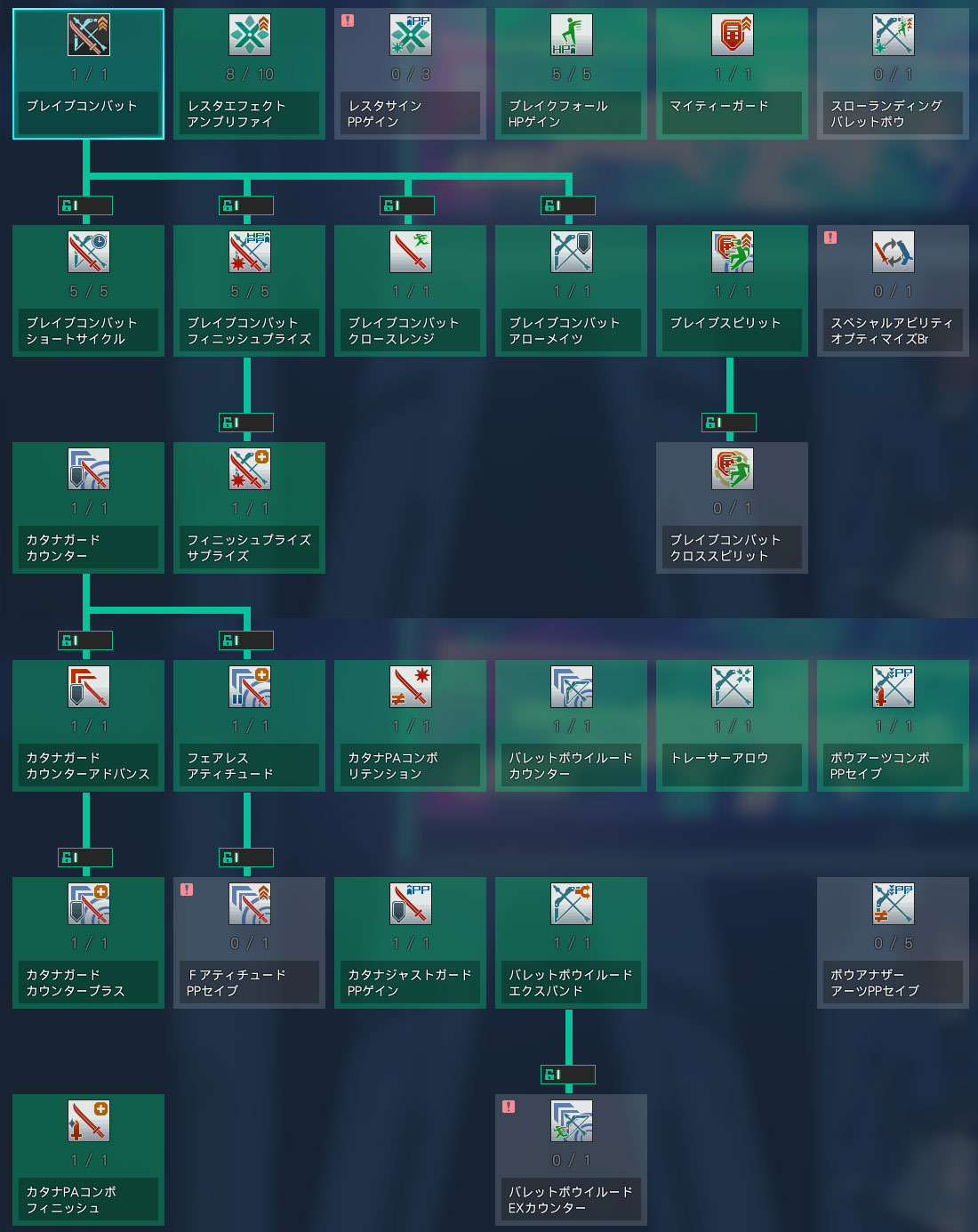
Task: Click the red alert badge on Fアティチュード PPセイブ
Action: click(x=187, y=890)
